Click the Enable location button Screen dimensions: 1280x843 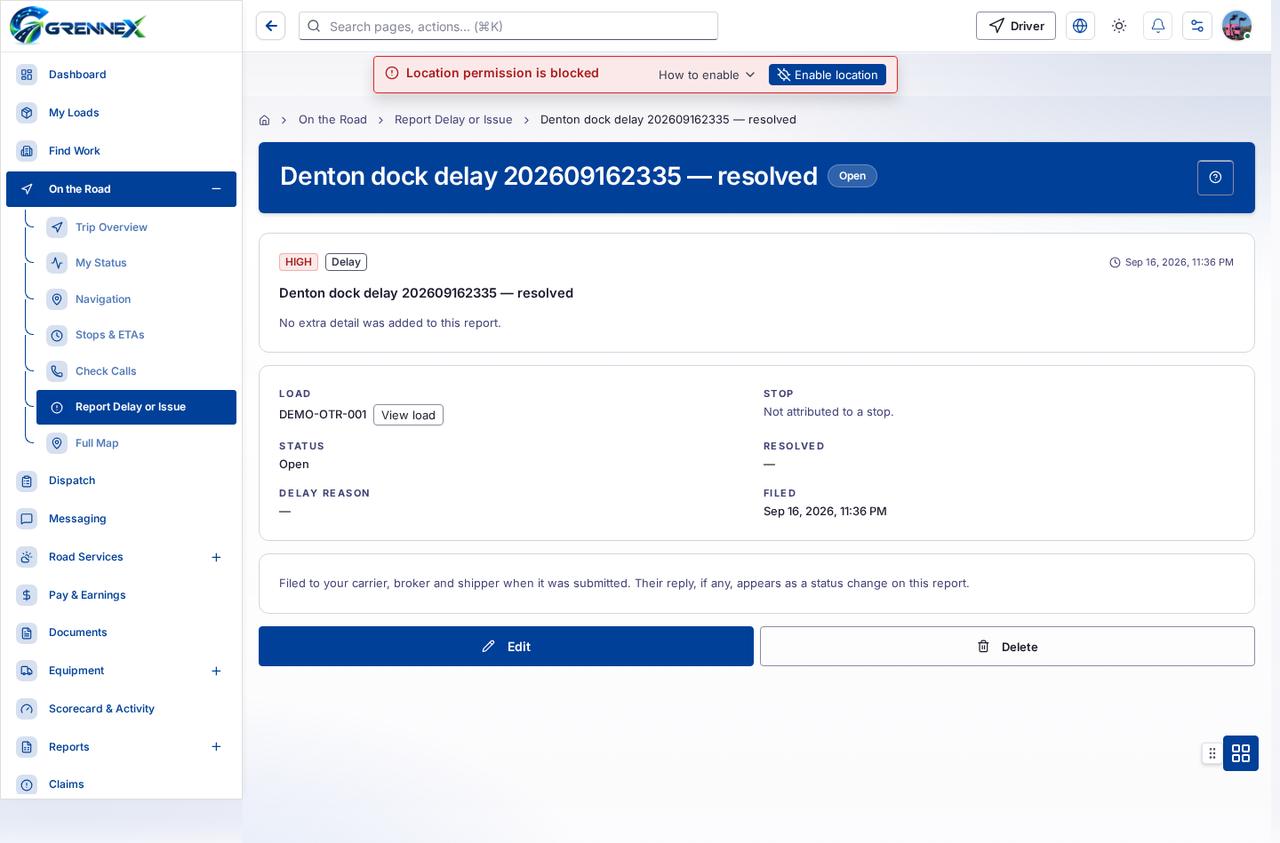click(827, 75)
